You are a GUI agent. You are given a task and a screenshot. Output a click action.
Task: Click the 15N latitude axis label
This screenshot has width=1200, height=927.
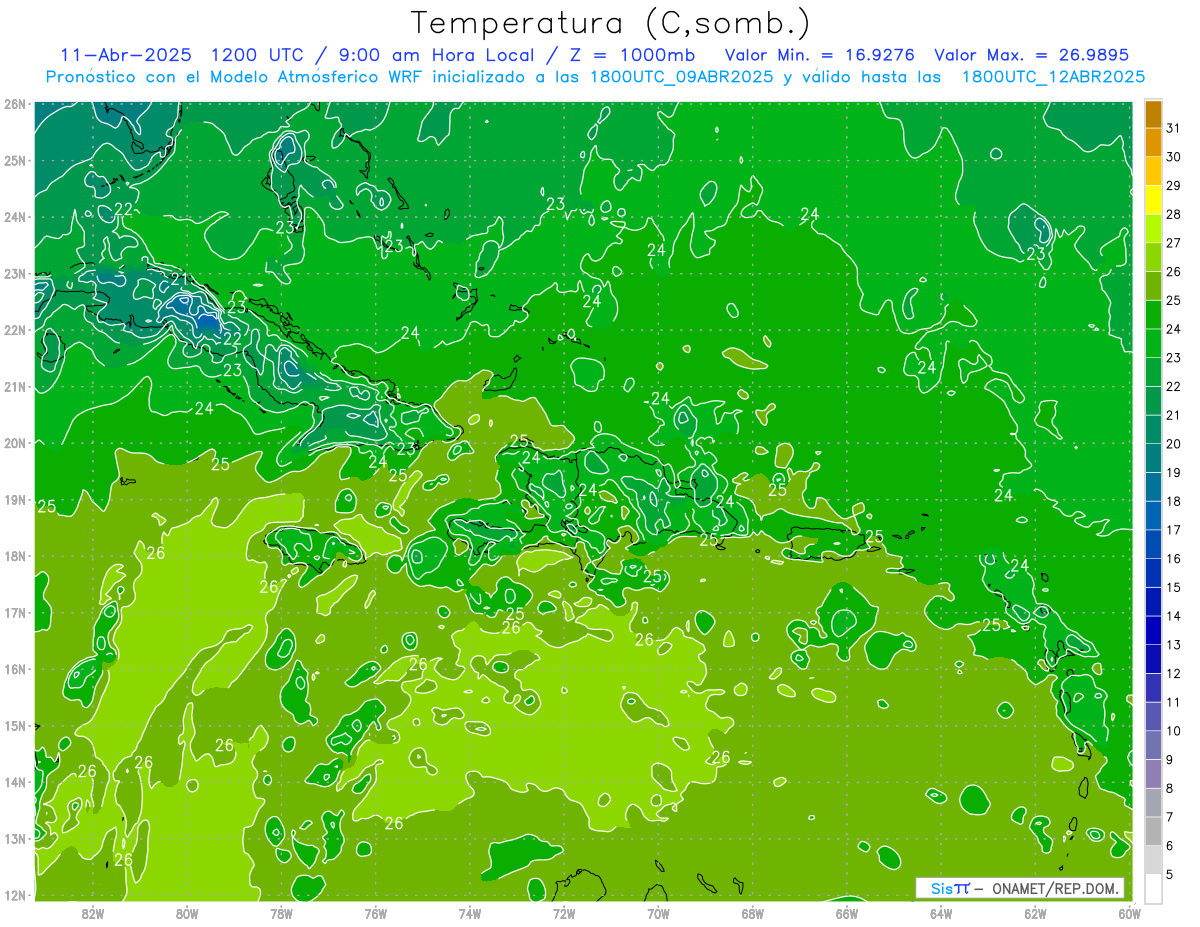coord(14,725)
